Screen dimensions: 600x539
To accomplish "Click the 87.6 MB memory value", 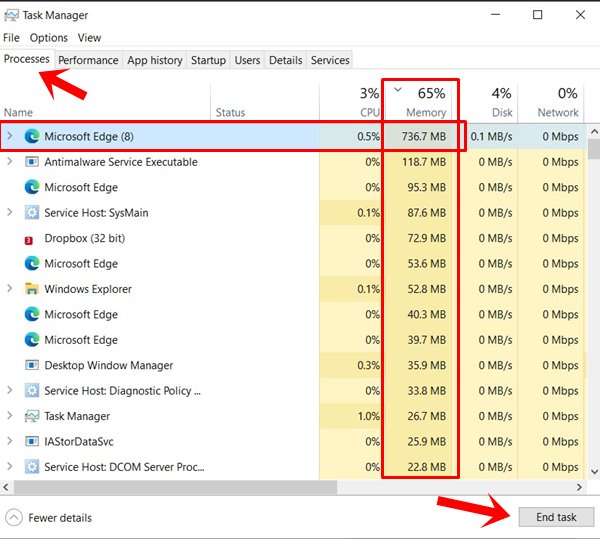I will coord(426,213).
